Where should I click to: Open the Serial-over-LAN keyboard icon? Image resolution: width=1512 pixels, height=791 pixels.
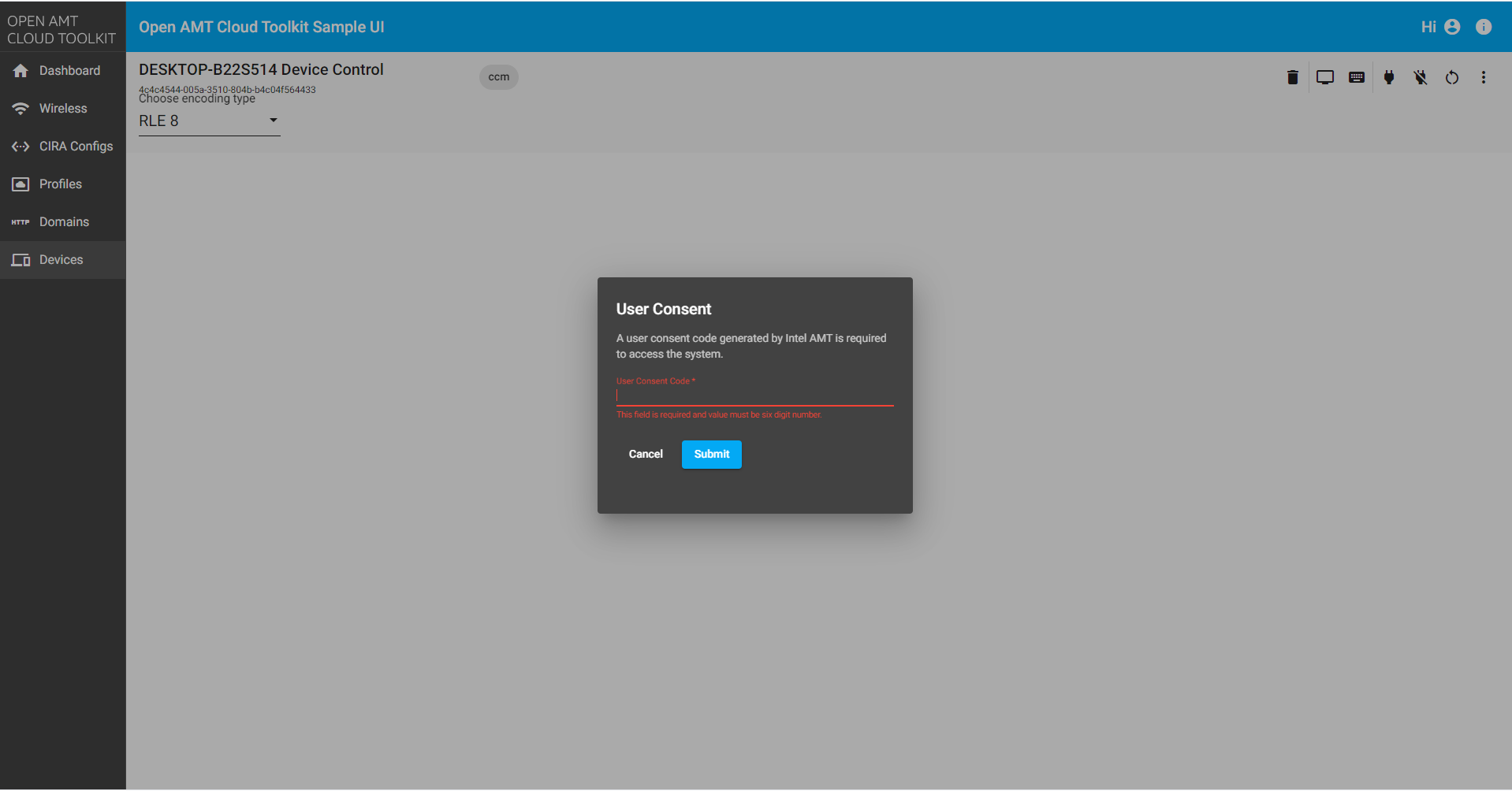[x=1357, y=77]
